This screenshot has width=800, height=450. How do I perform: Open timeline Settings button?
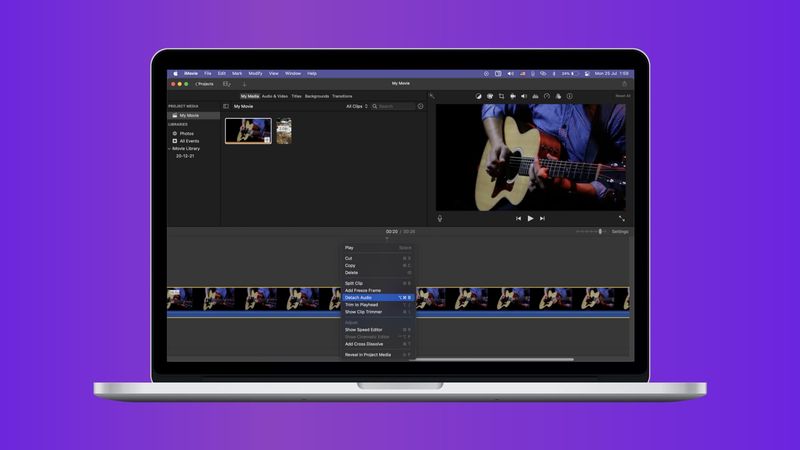tap(620, 232)
